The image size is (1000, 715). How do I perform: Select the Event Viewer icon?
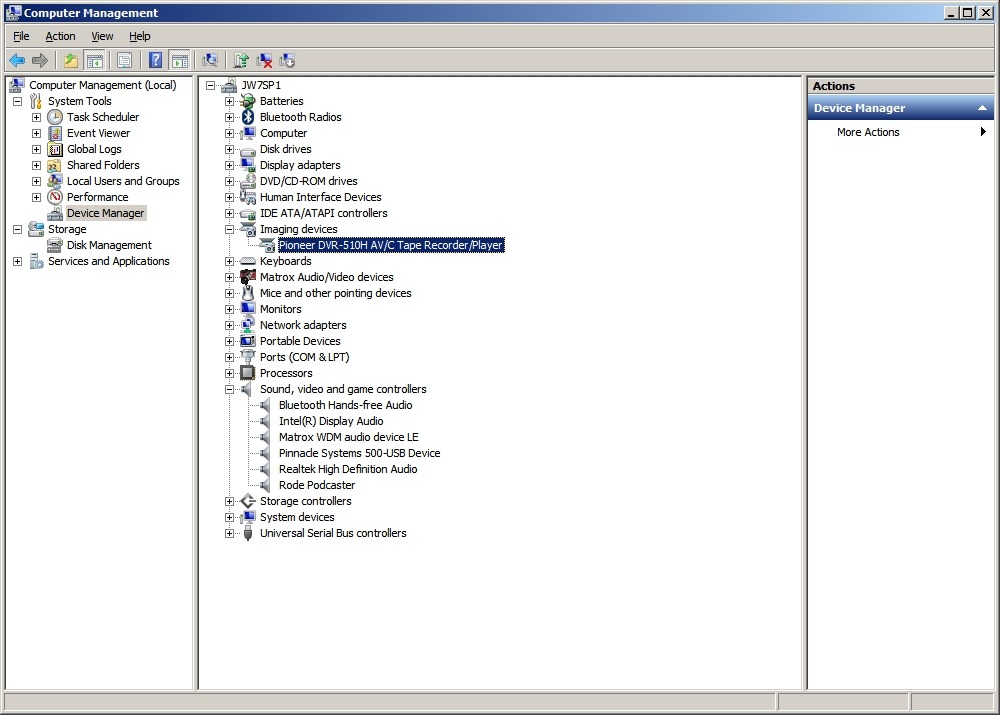55,133
